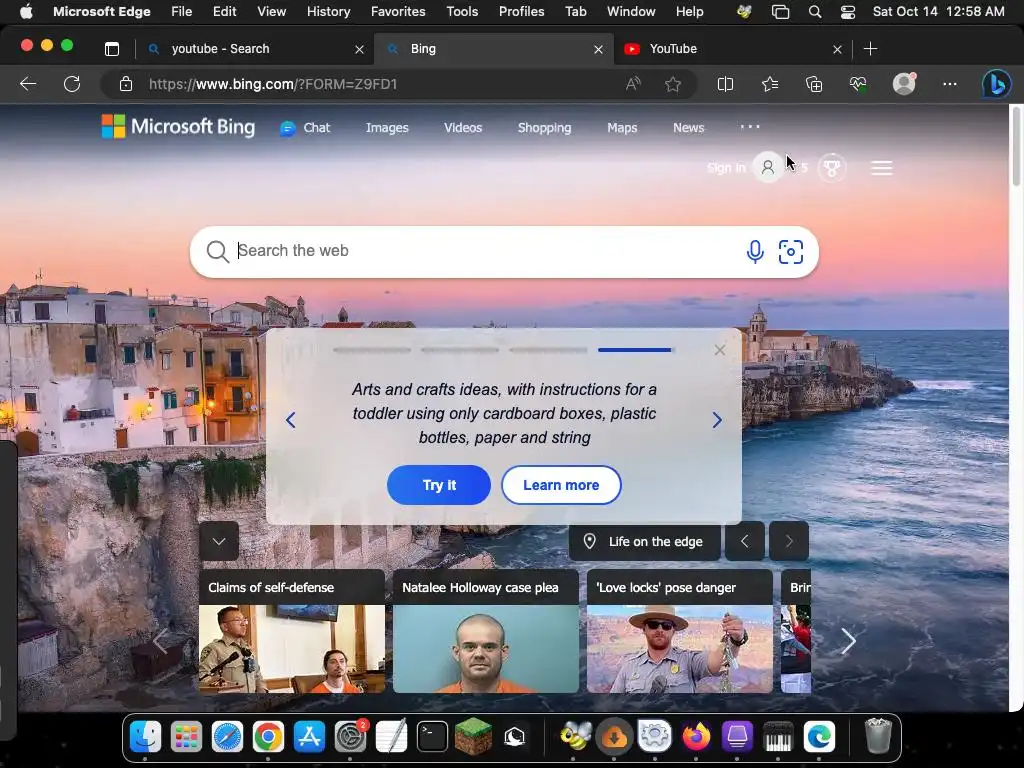Open the Read aloud icon in address bar

point(633,84)
